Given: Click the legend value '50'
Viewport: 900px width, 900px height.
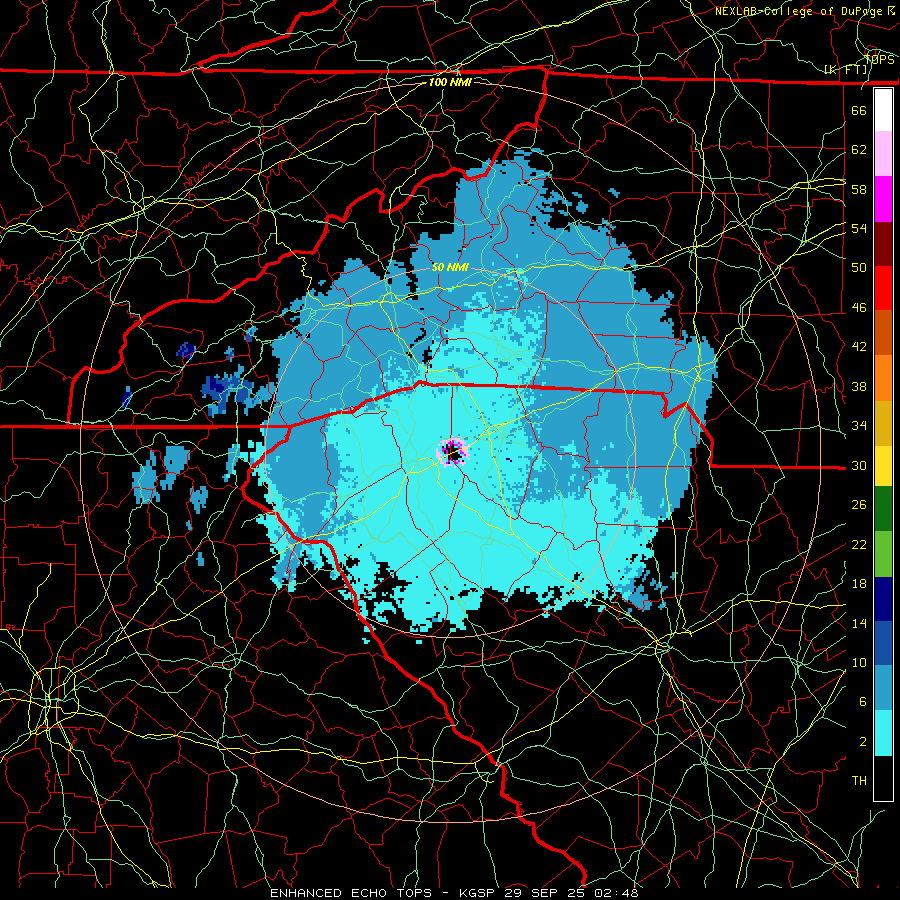Looking at the screenshot, I should pos(859,267).
